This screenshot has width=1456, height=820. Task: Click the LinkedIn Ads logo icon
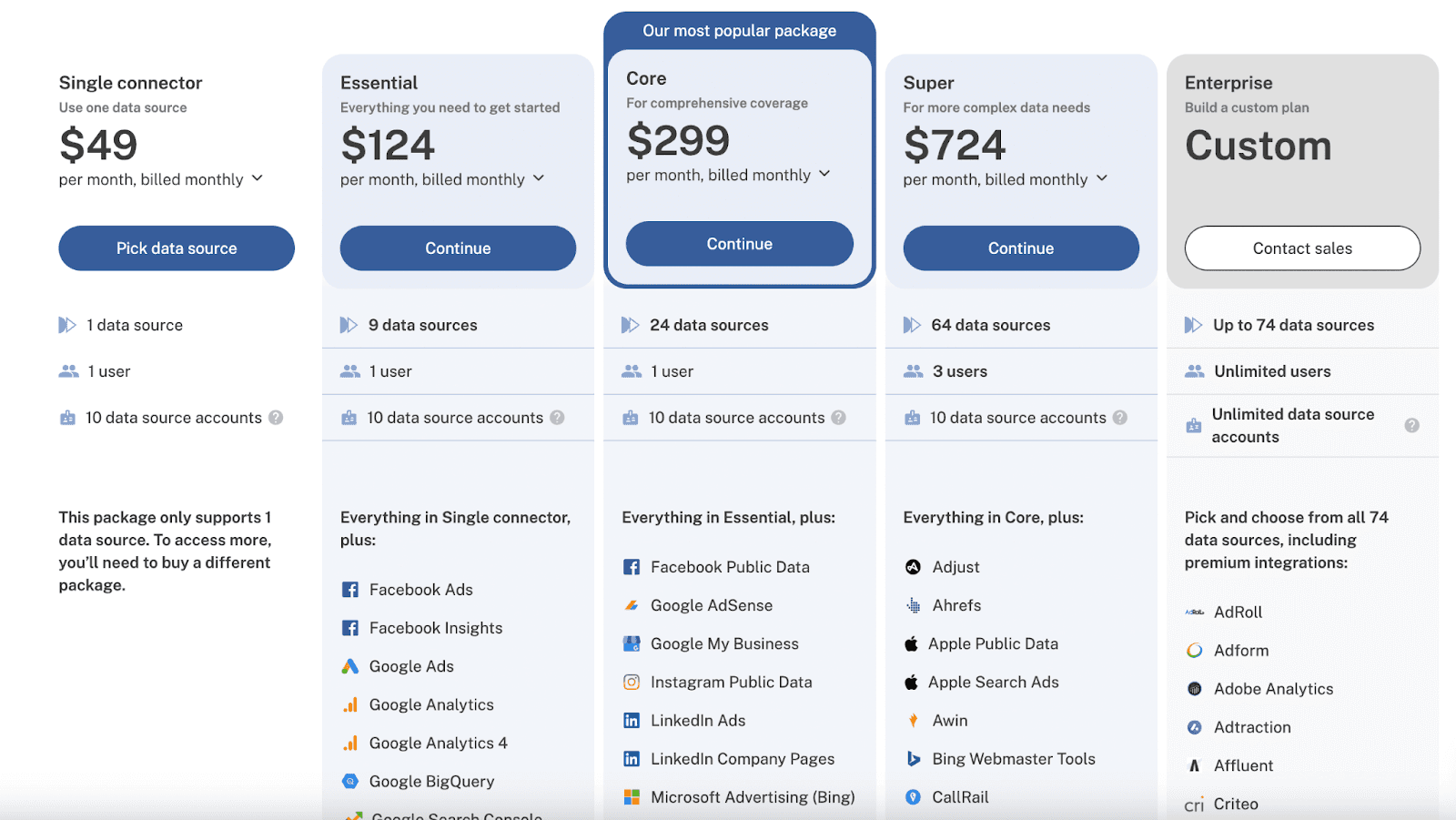[x=631, y=720]
